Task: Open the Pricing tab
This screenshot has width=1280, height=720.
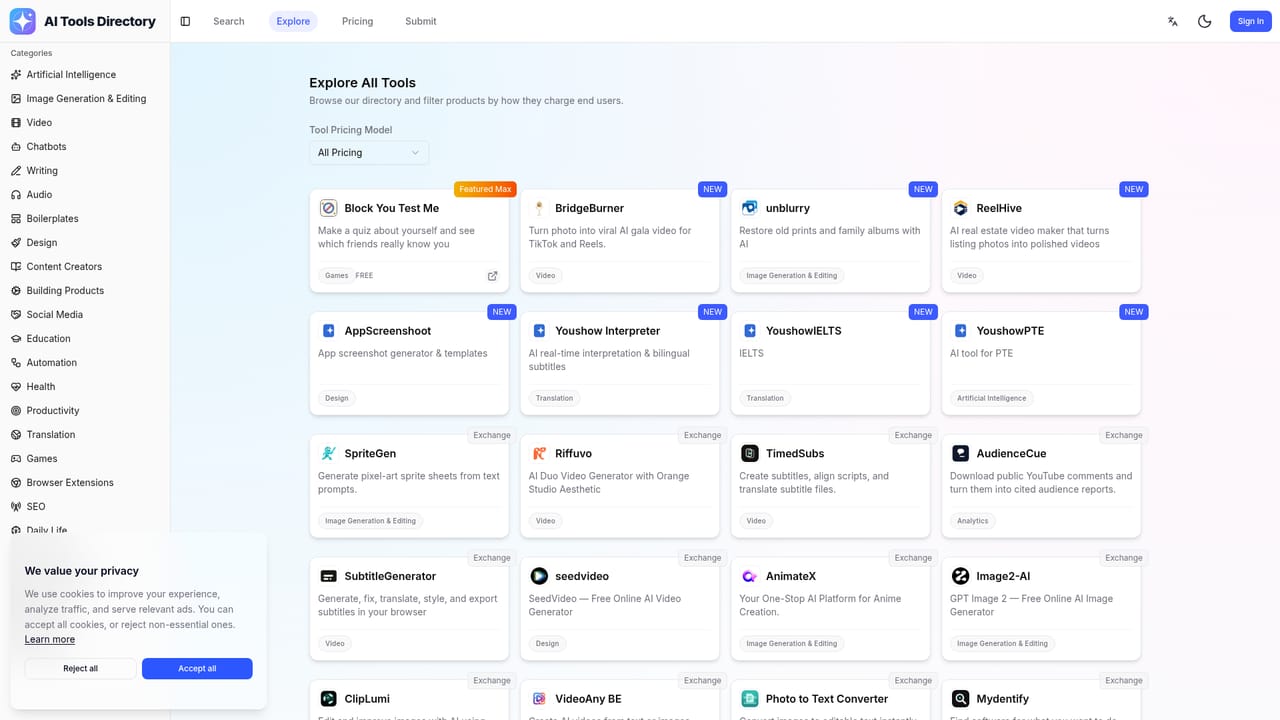Action: [357, 21]
